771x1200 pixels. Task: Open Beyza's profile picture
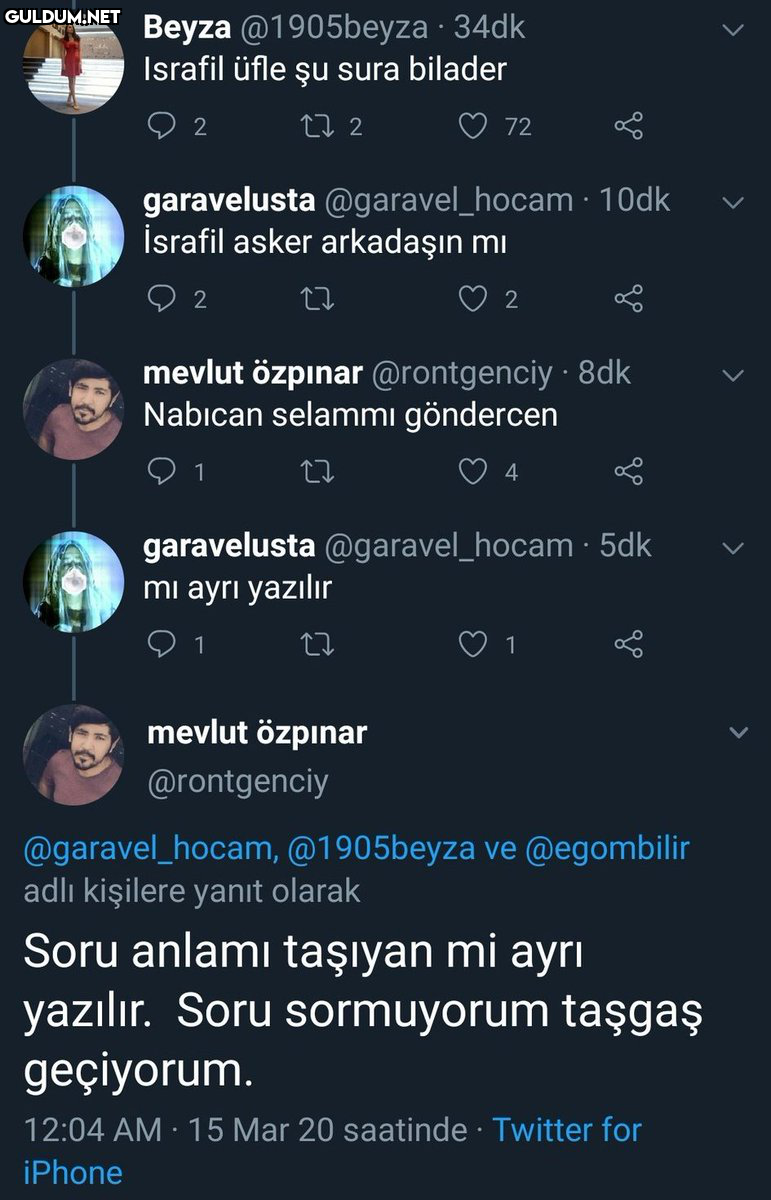(x=72, y=62)
